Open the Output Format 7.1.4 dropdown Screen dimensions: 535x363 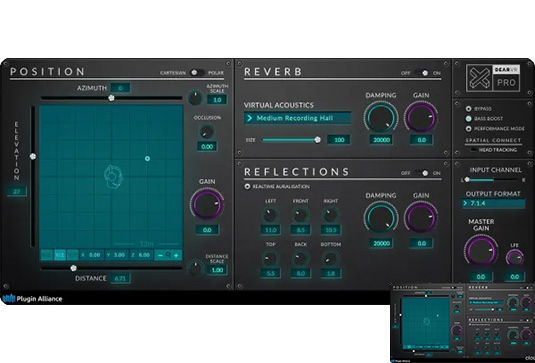coord(493,203)
